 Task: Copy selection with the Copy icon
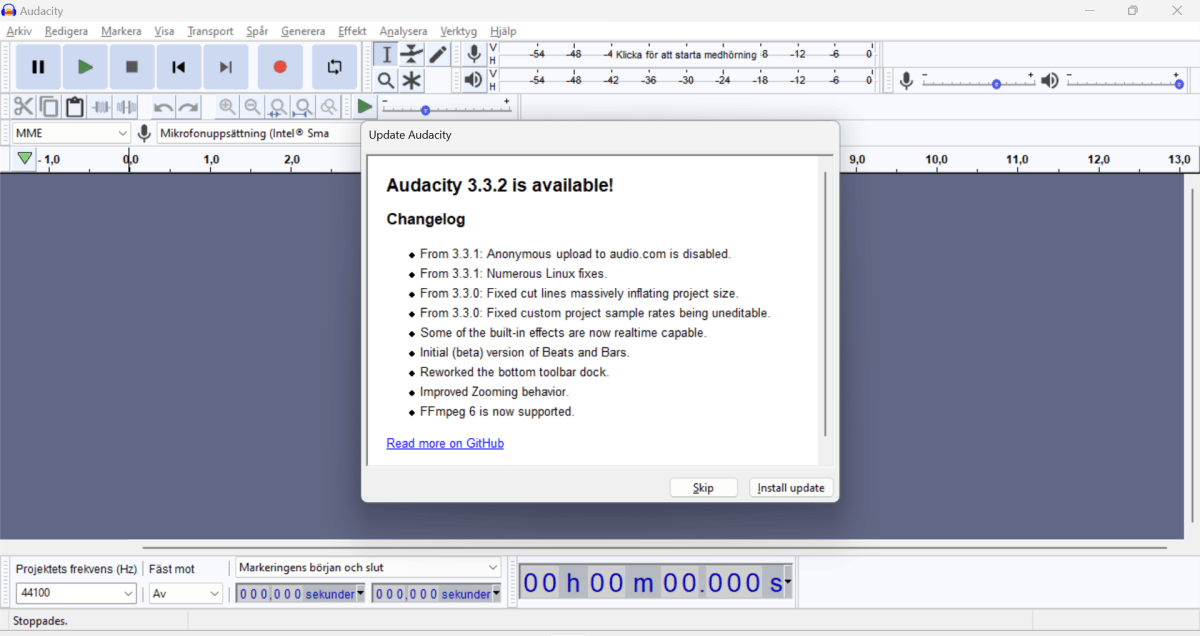point(49,107)
